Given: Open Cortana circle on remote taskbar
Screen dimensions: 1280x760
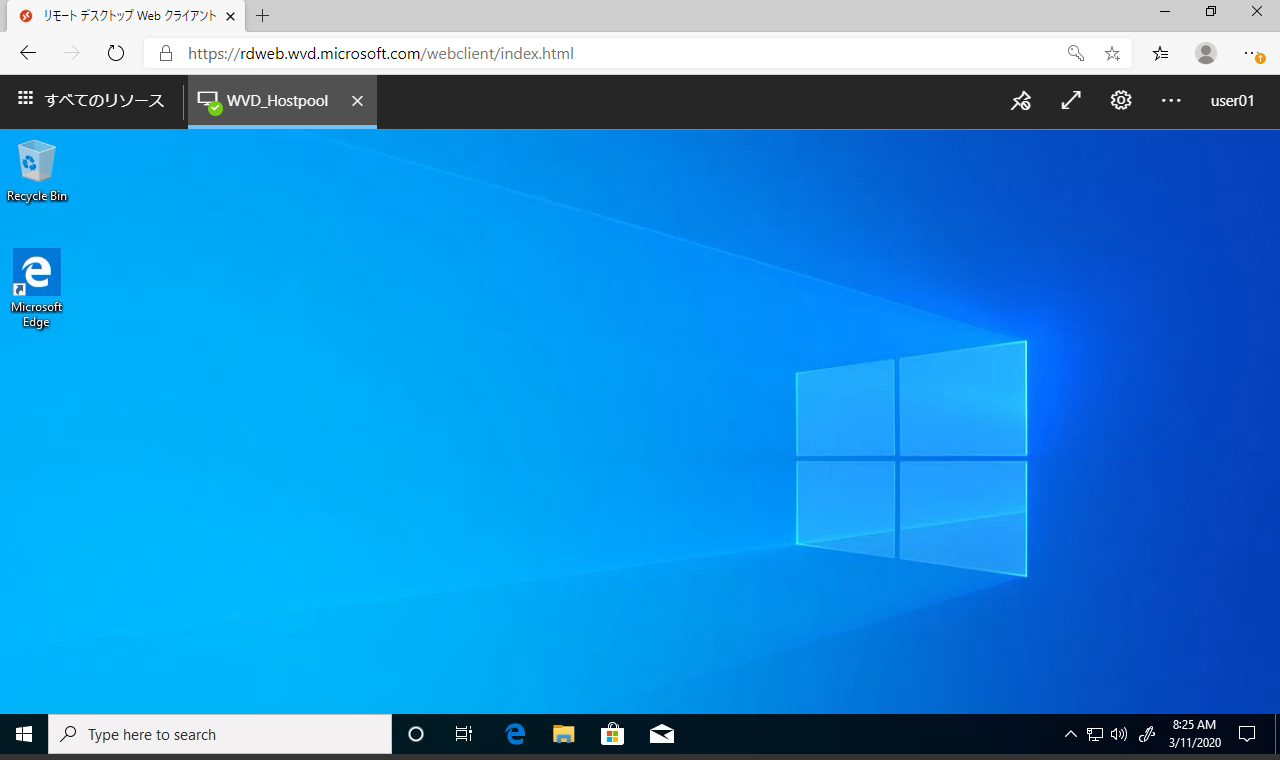Looking at the screenshot, I should (416, 734).
